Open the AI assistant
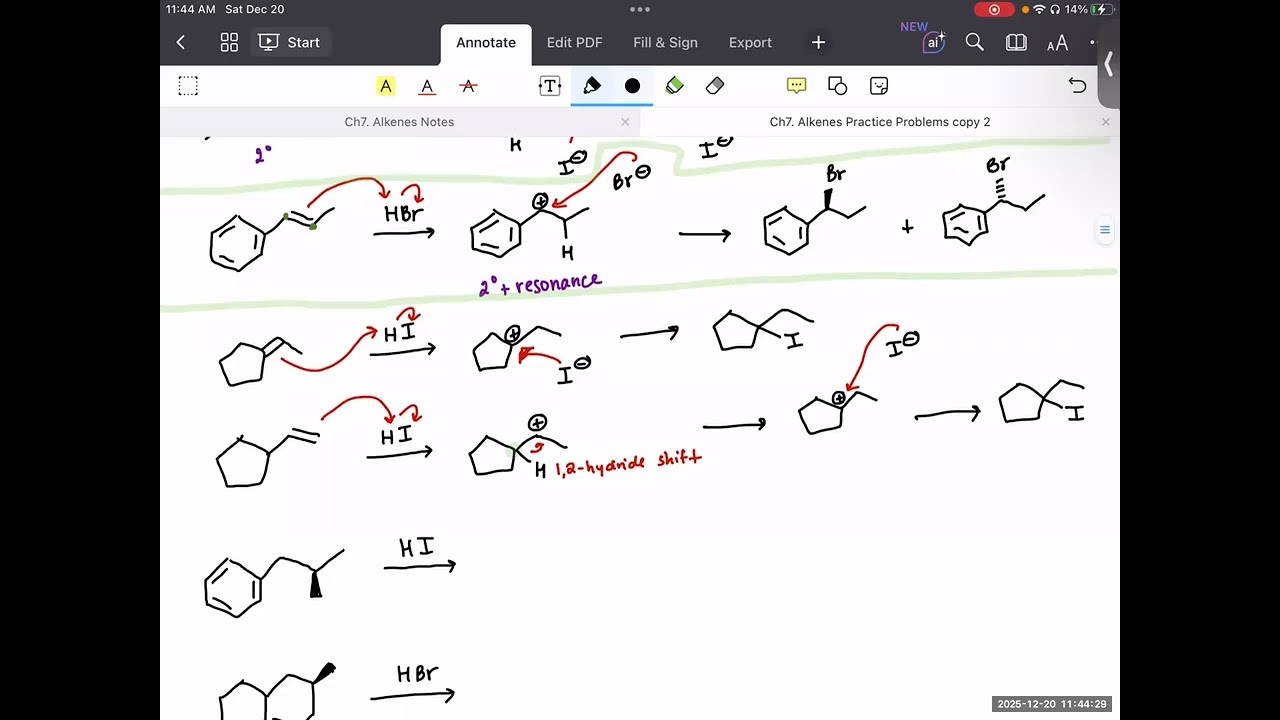The width and height of the screenshot is (1280, 720). 933,42
